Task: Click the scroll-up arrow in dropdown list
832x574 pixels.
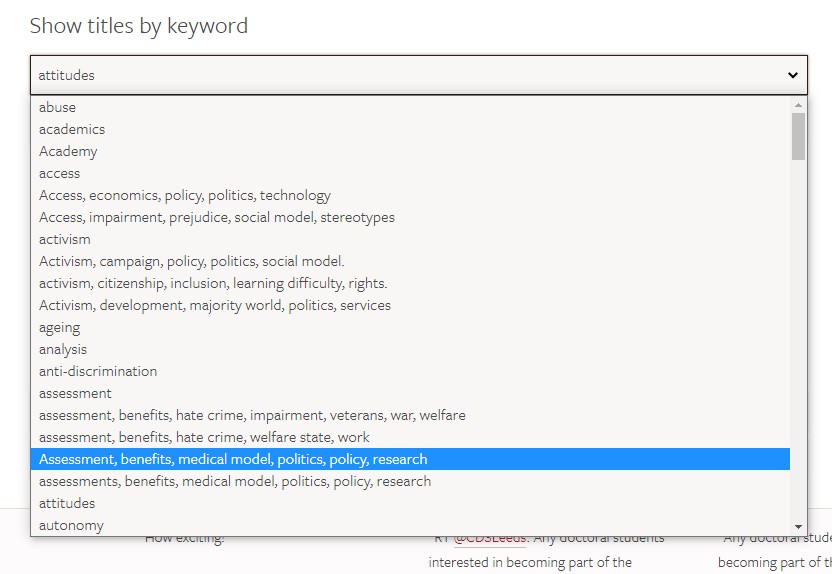Action: [798, 105]
